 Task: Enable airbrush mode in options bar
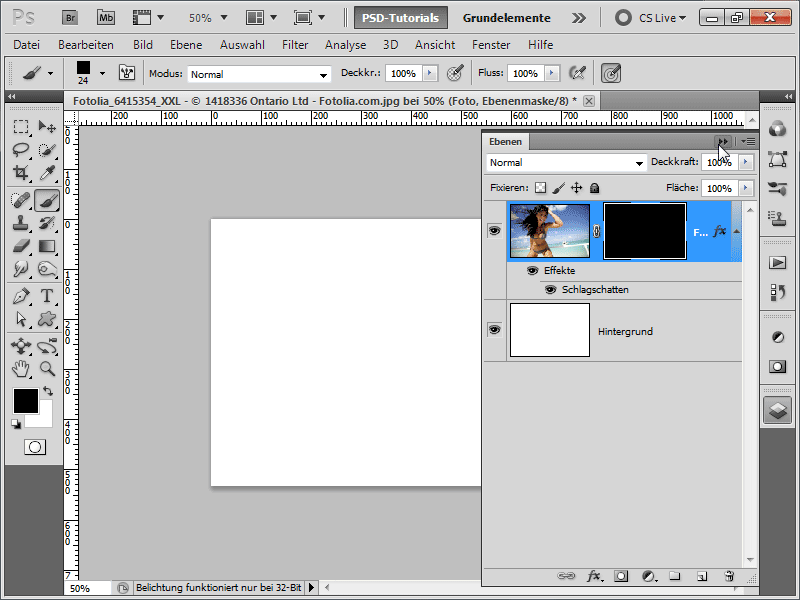[577, 73]
